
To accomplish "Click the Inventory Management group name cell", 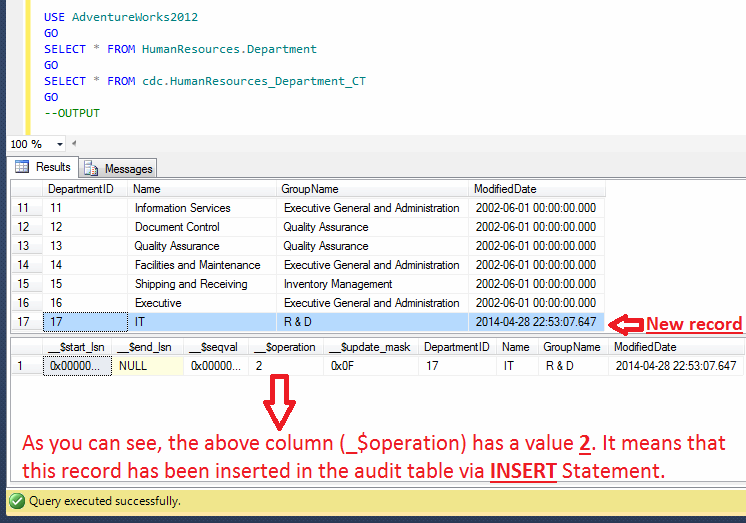I will click(338, 284).
